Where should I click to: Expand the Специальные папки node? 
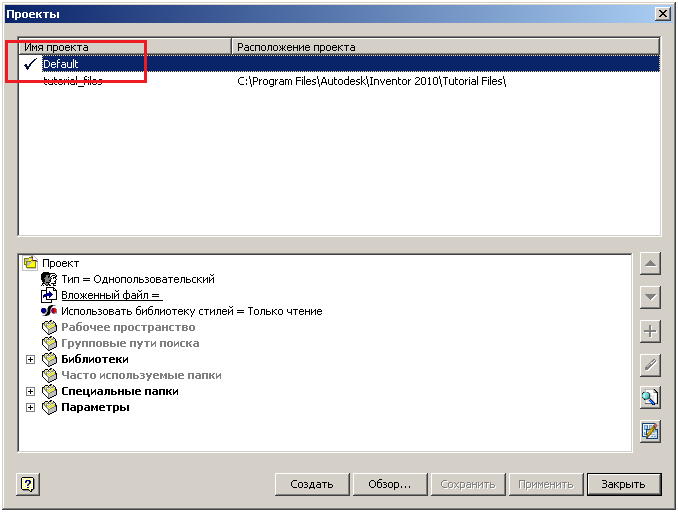pyautogui.click(x=30, y=391)
